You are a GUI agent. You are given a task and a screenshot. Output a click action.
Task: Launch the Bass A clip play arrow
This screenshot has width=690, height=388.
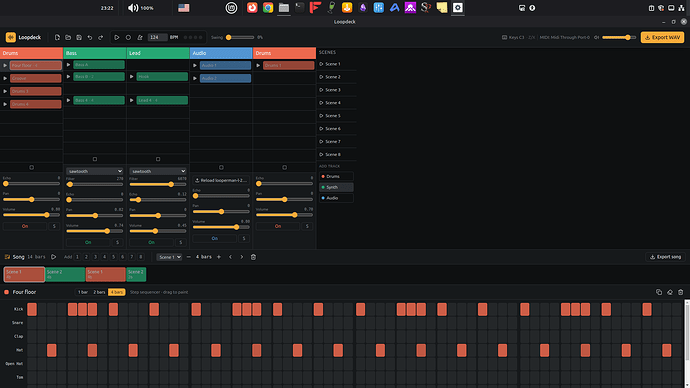coord(69,65)
